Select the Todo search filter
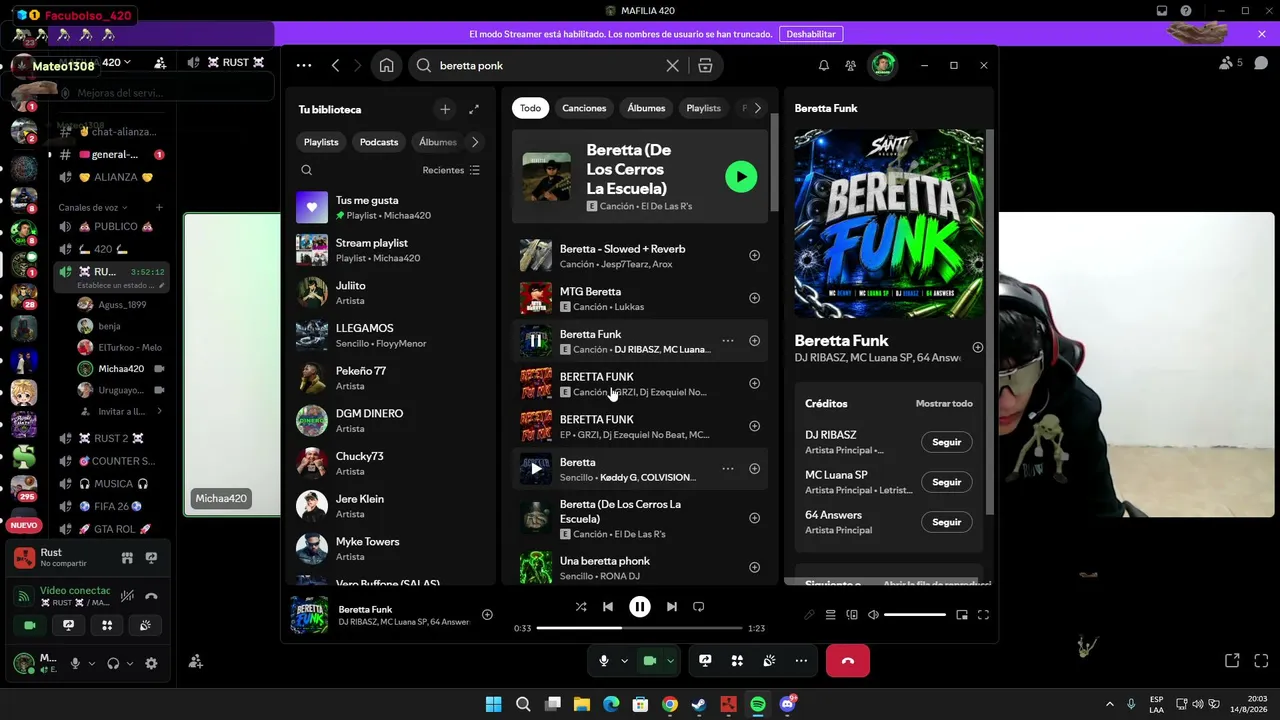Viewport: 1280px width, 720px height. [530, 108]
